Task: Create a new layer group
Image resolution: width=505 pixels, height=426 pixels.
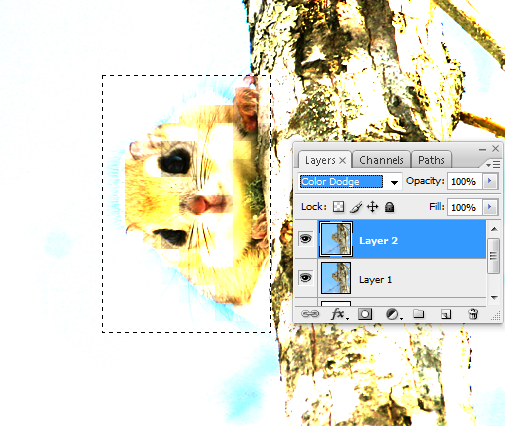Action: pos(419,314)
